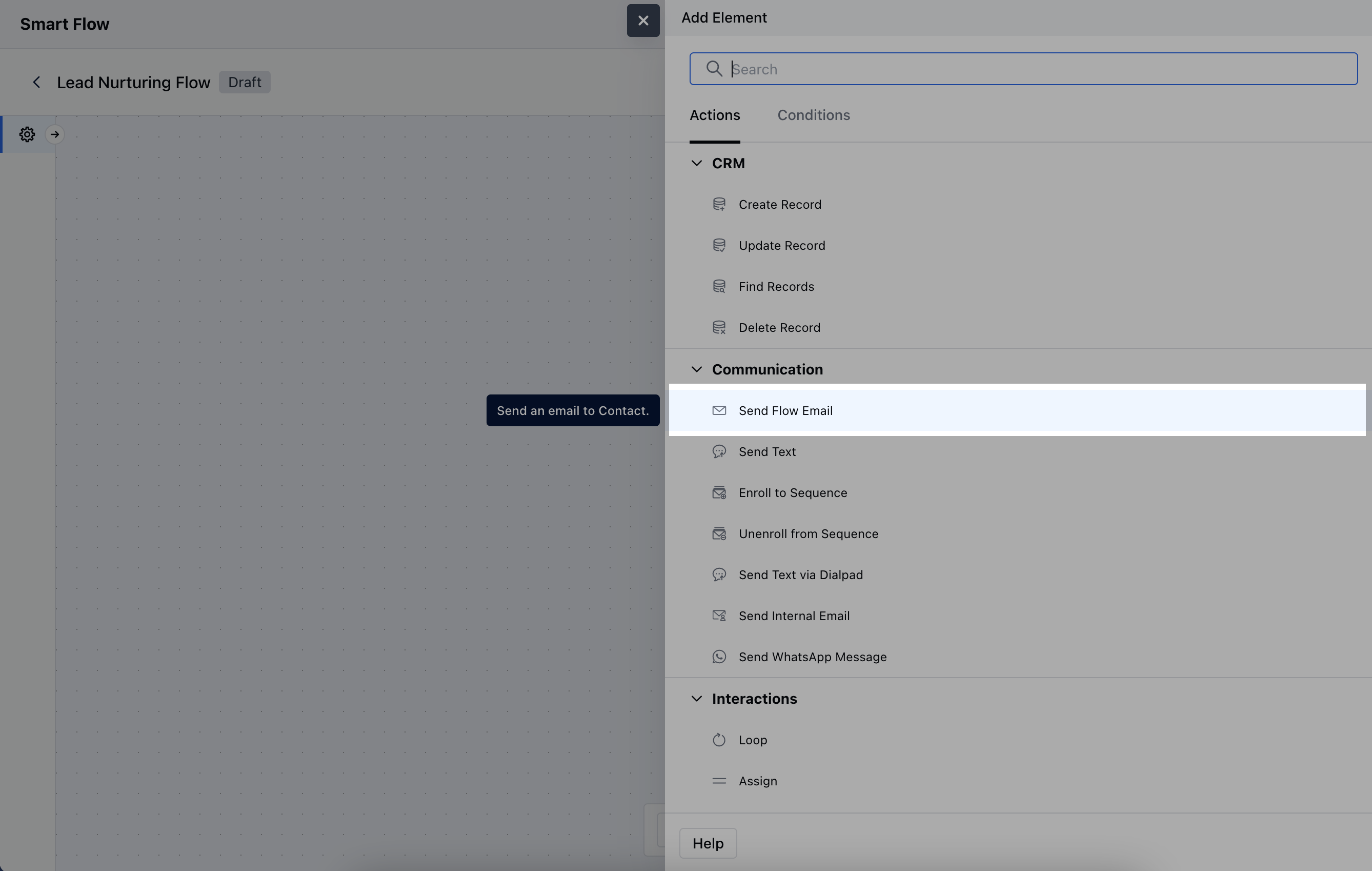Click the Send Text chat icon
1372x871 pixels.
tap(719, 451)
